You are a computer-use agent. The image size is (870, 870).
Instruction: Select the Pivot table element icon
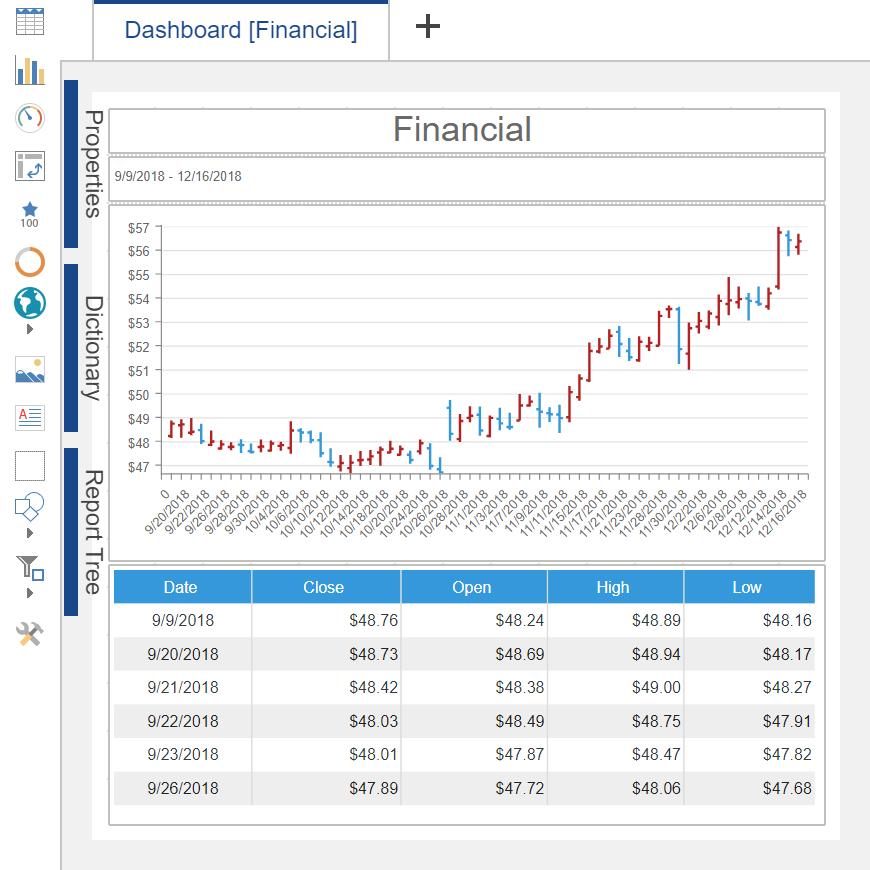30,166
